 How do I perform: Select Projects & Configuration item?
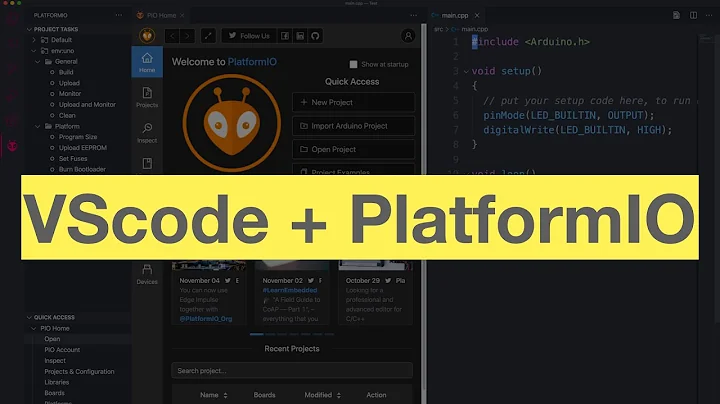[x=79, y=371]
